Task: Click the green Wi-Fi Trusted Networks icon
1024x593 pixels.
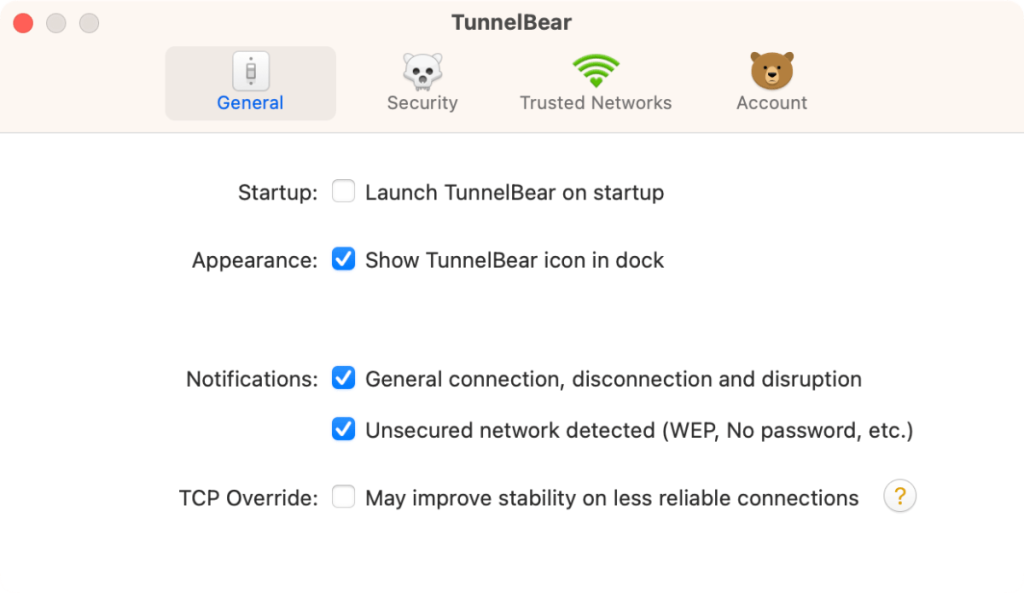Action: click(596, 71)
